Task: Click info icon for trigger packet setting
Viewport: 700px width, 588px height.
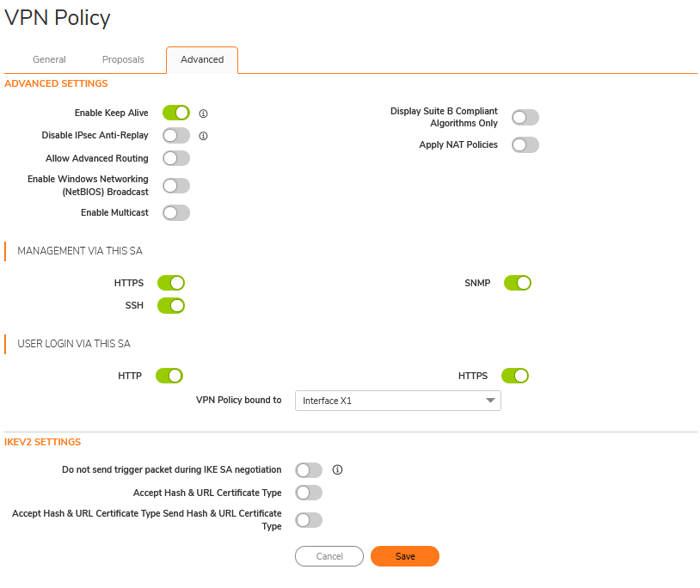Action: click(338, 470)
